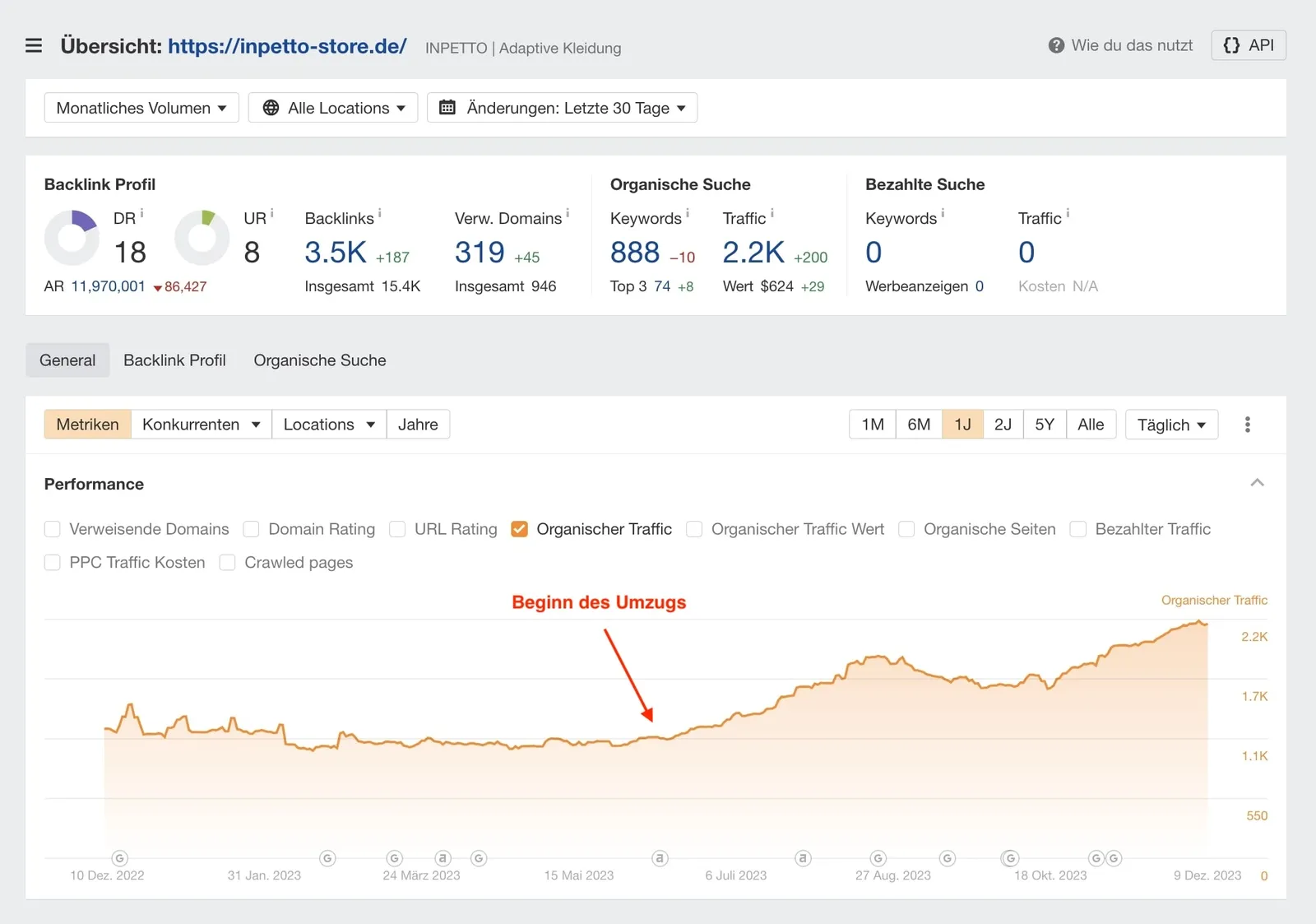
Task: Click Verw. Domains value 319
Action: point(480,253)
